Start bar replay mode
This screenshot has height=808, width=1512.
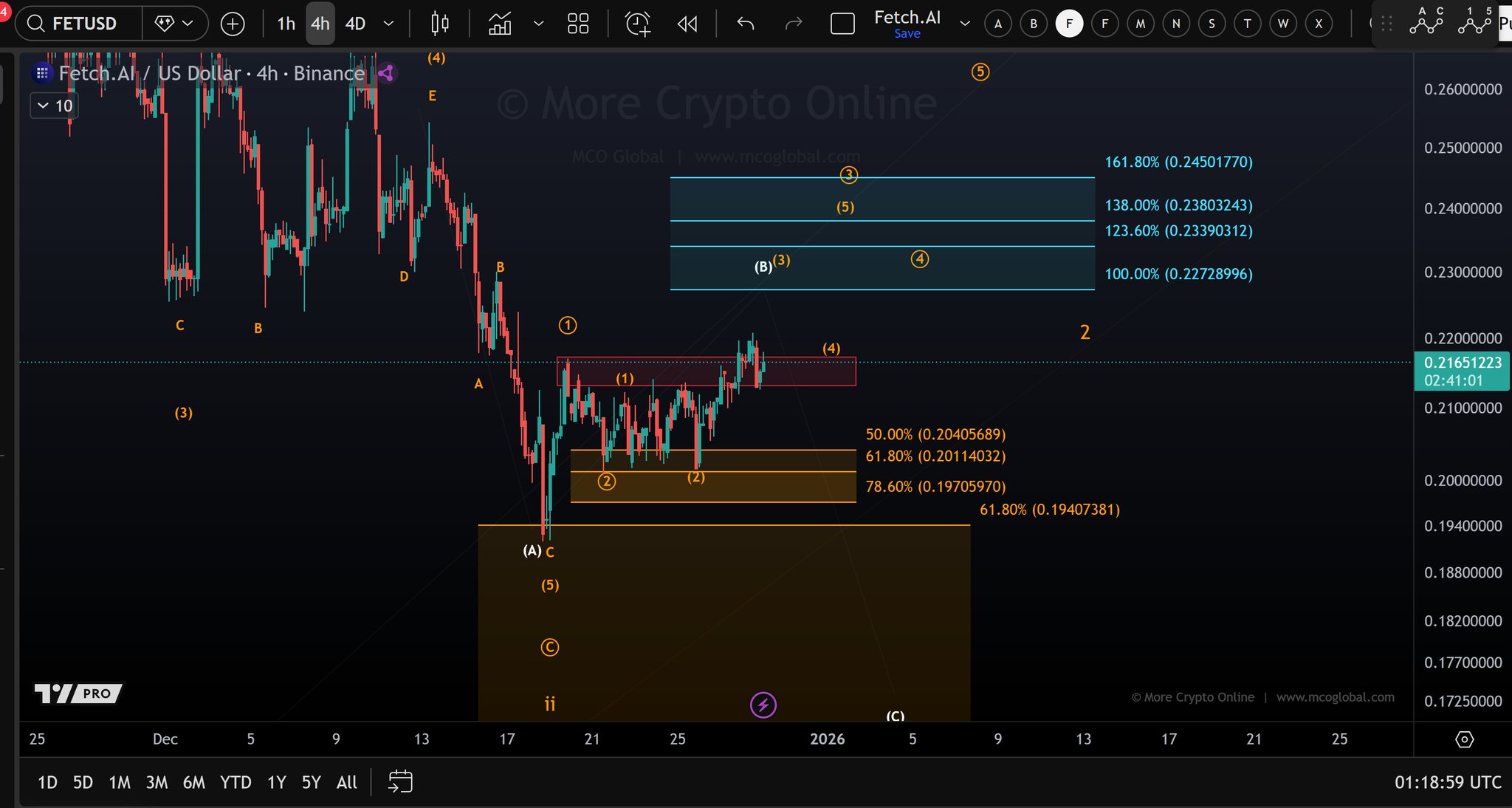pos(687,24)
